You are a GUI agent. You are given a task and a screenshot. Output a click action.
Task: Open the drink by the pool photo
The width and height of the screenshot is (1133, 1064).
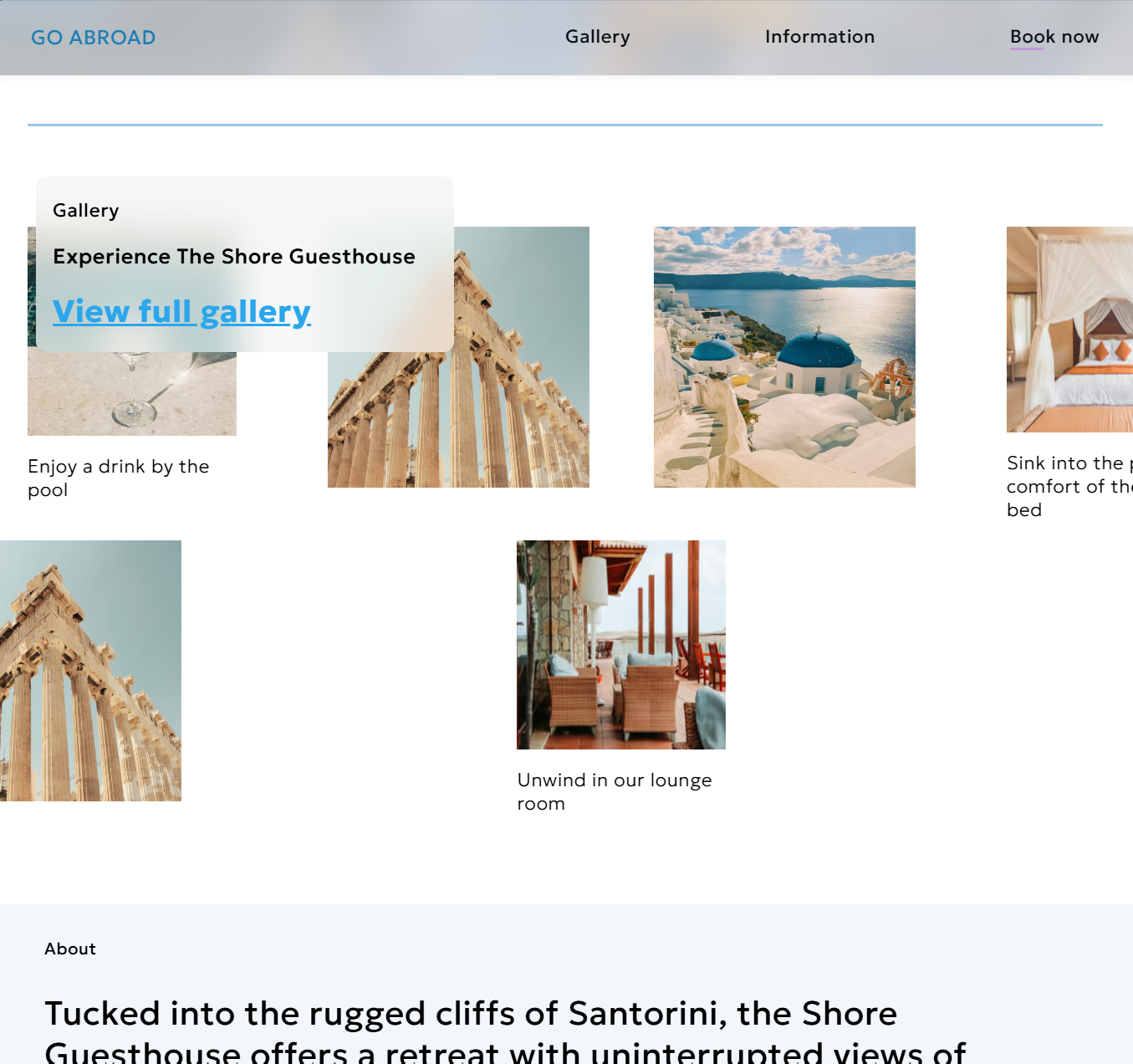132,393
